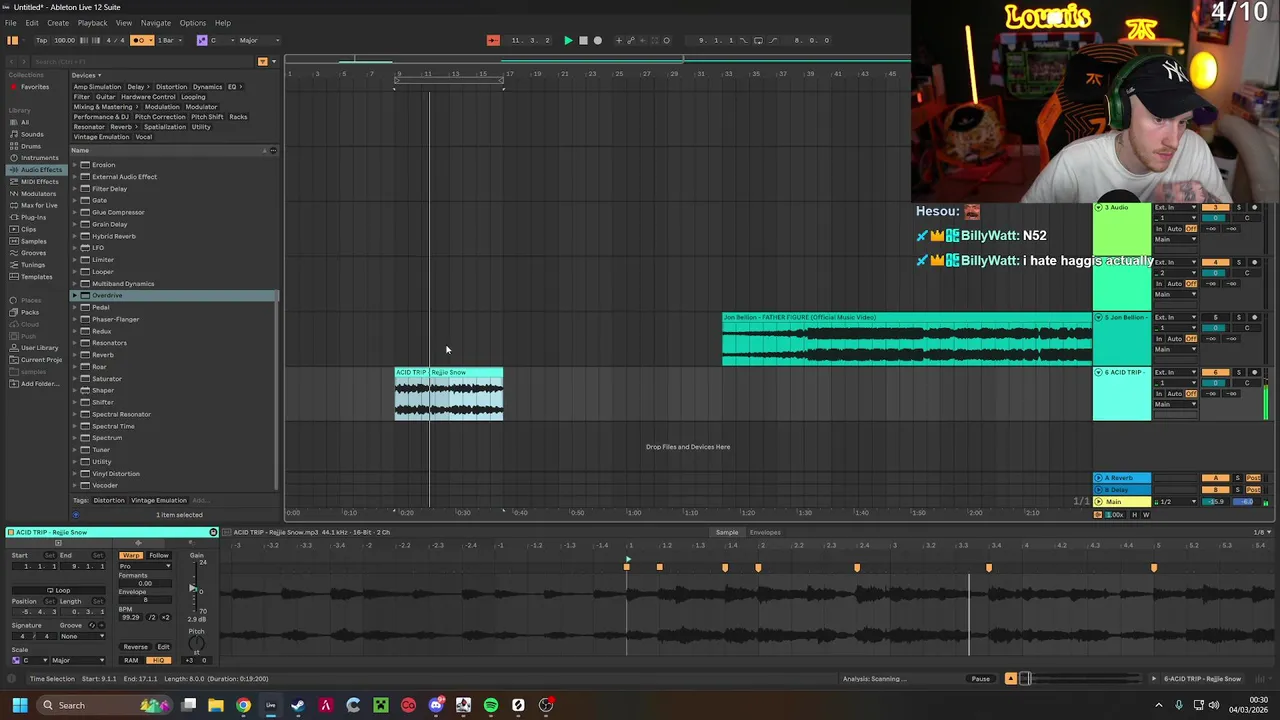Open the Create menu

click(x=58, y=23)
